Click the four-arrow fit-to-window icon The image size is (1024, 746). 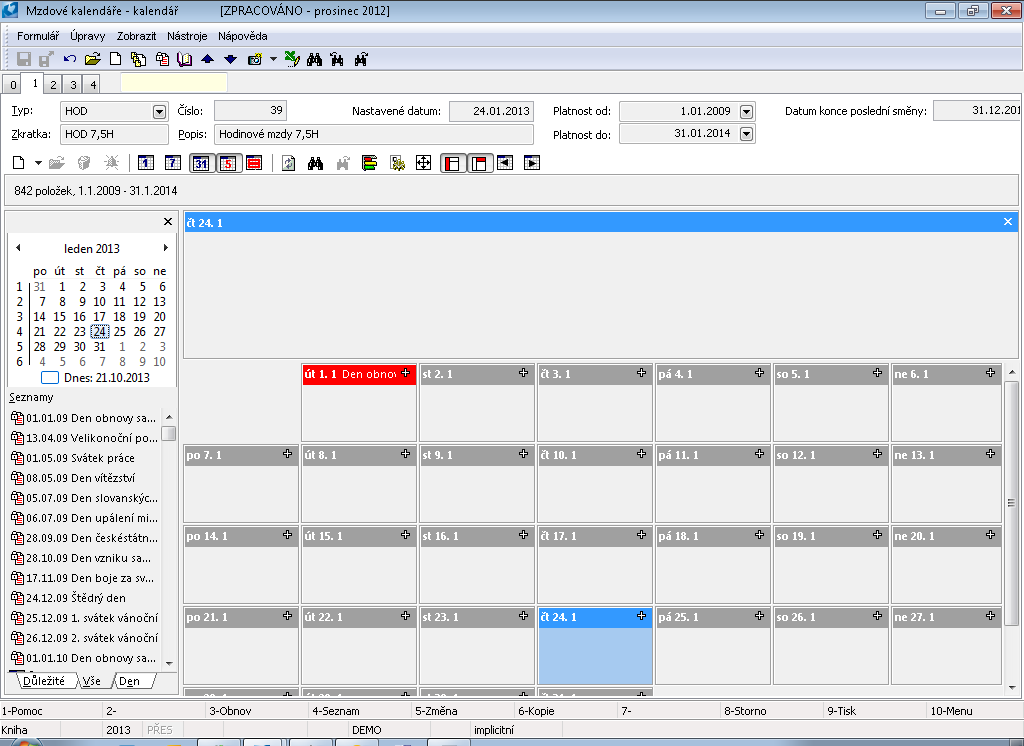[x=423, y=163]
